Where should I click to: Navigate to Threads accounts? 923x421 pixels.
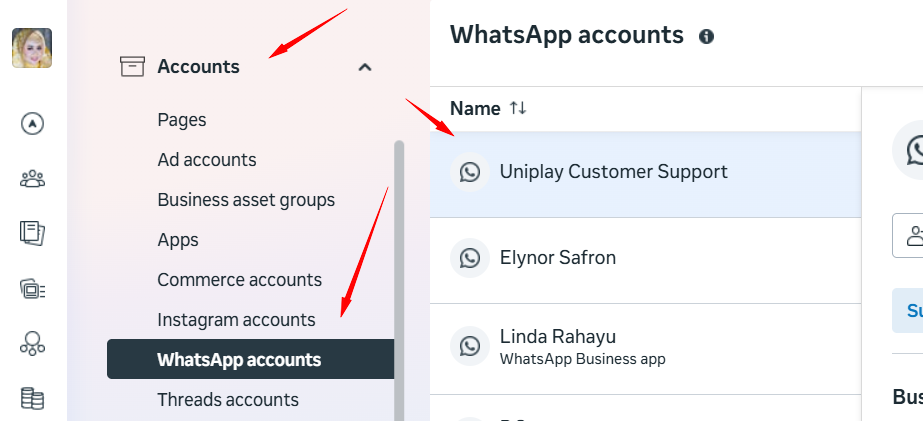228,400
